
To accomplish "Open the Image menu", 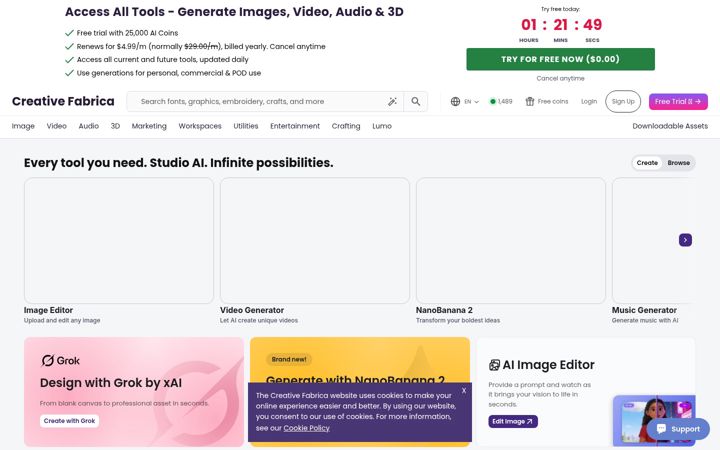I will point(23,126).
